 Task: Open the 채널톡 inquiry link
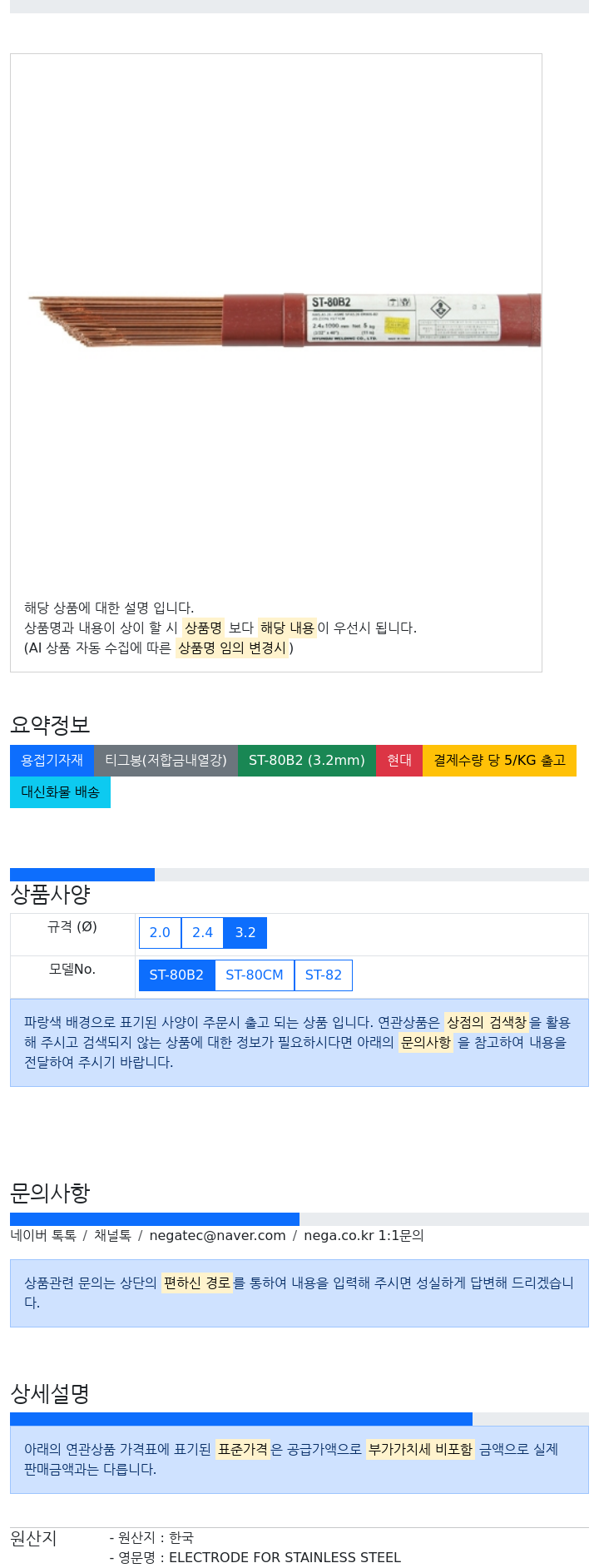pyautogui.click(x=112, y=1235)
